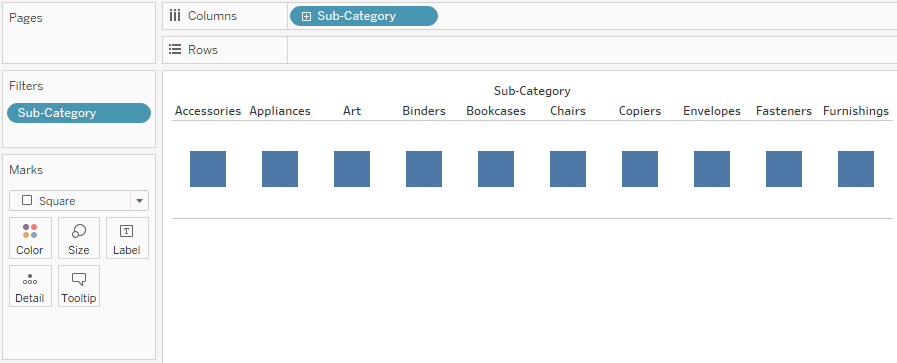Click the Sub-Category field label header
The image size is (897, 363).
532,91
